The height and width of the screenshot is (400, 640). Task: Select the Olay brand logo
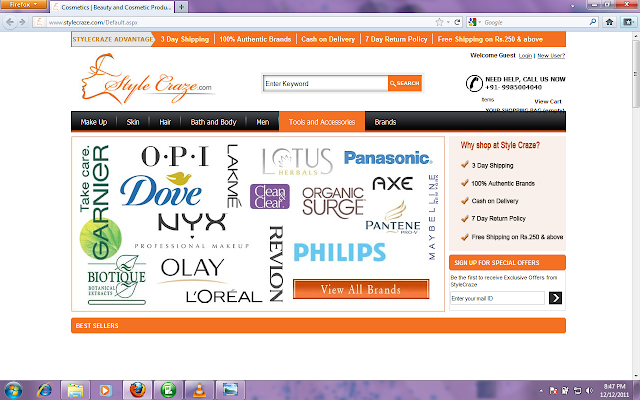click(192, 270)
